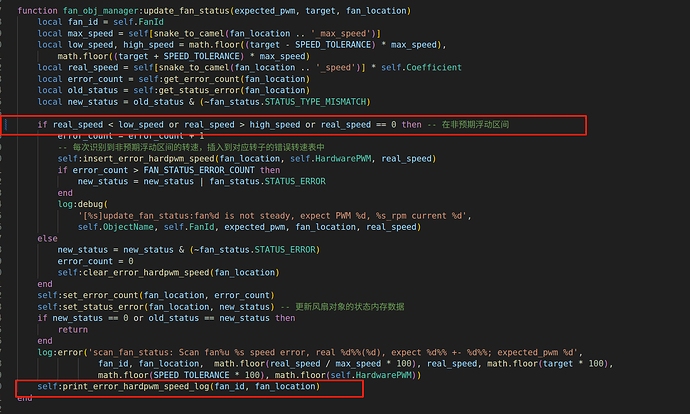This screenshot has height=414, width=690.
Task: Click the else keyword
Action: tap(47, 238)
